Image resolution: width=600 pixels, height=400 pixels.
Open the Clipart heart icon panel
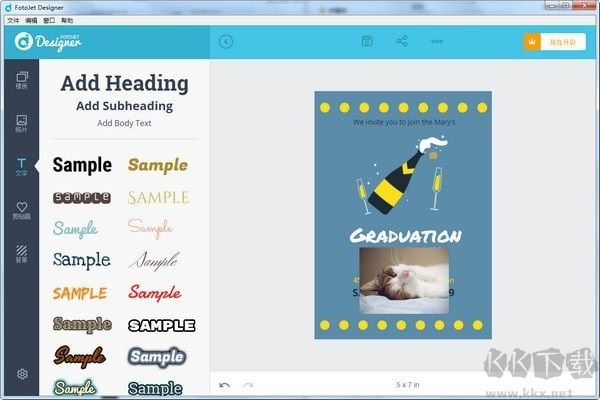point(22,211)
